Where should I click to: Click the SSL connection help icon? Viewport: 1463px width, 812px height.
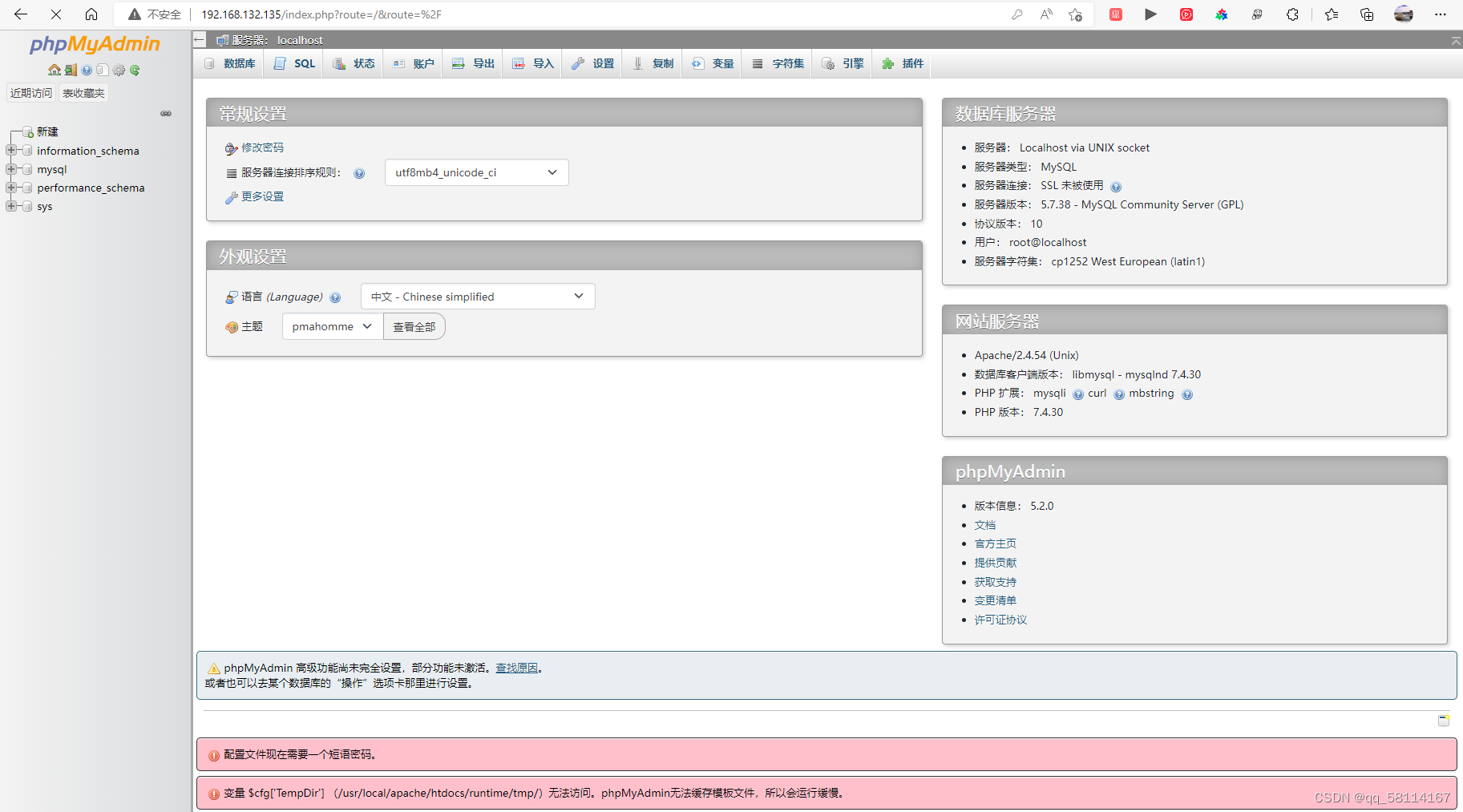pos(1116,187)
